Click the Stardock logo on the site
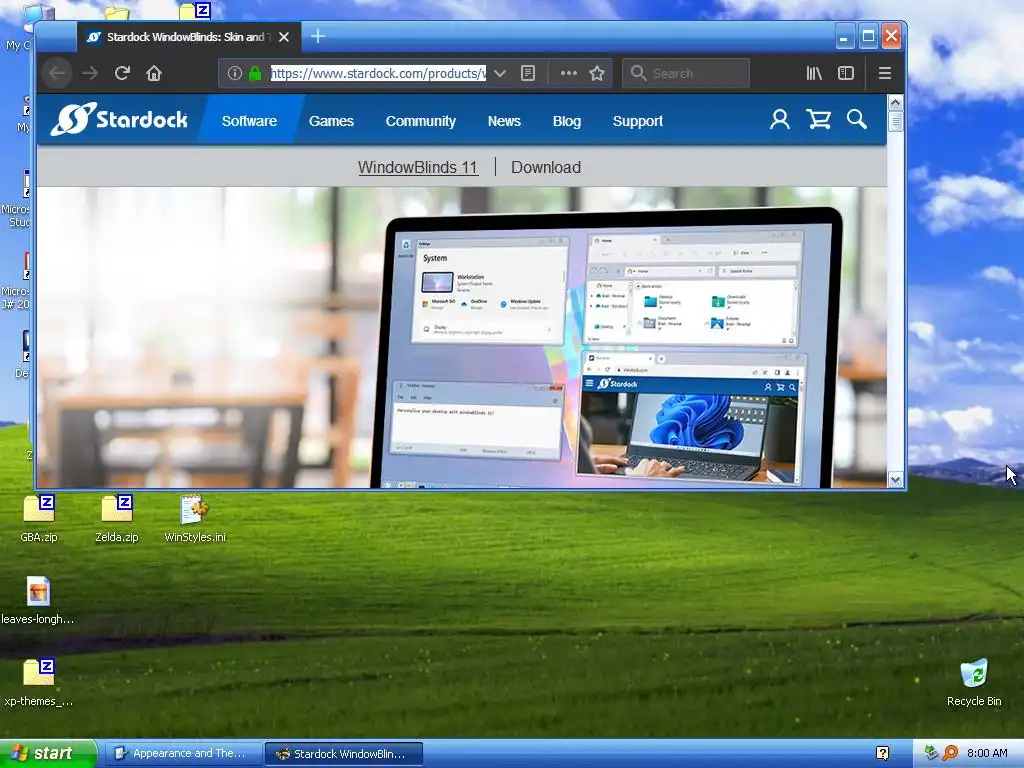Screen dimensions: 1024x768 click(x=120, y=120)
